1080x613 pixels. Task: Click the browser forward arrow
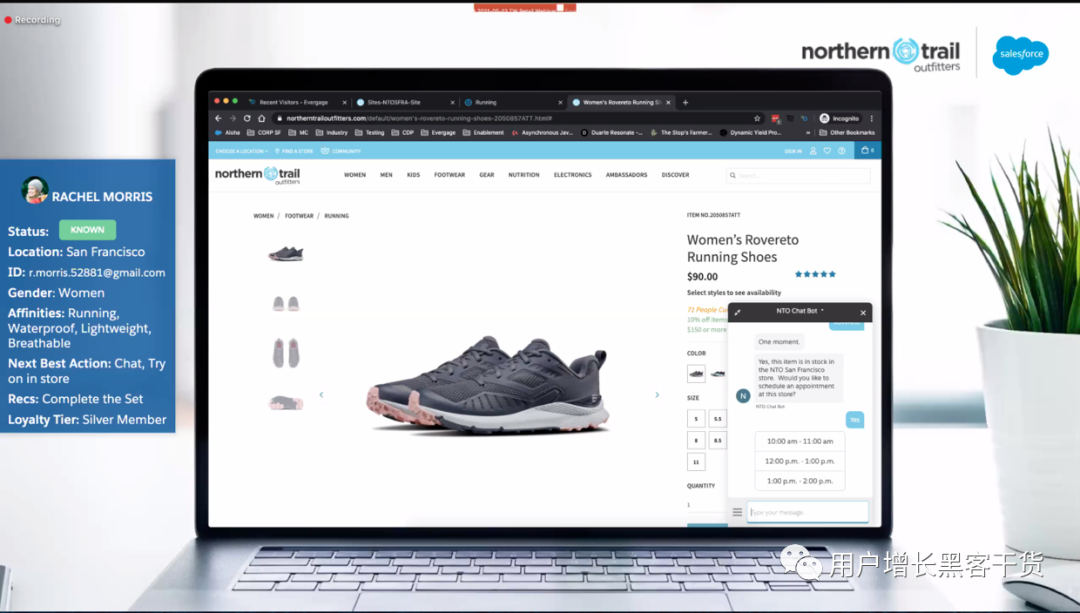233,118
